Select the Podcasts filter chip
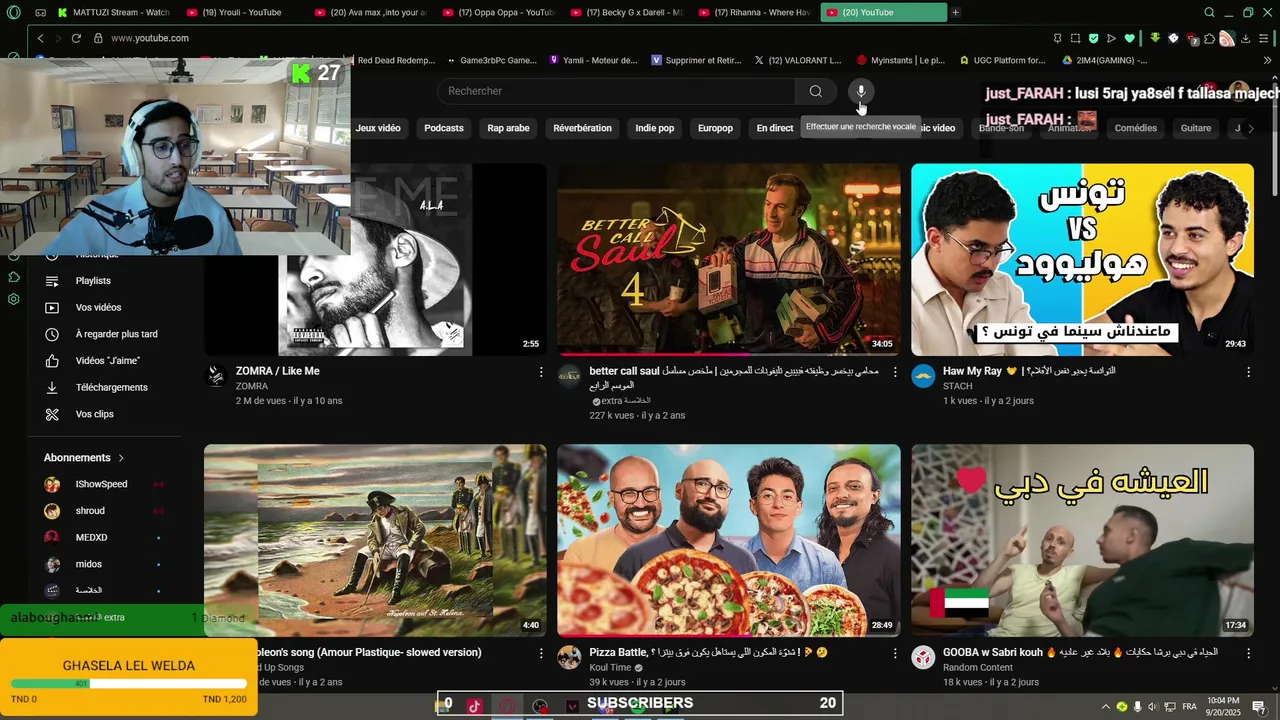The image size is (1280, 720). coord(444,128)
